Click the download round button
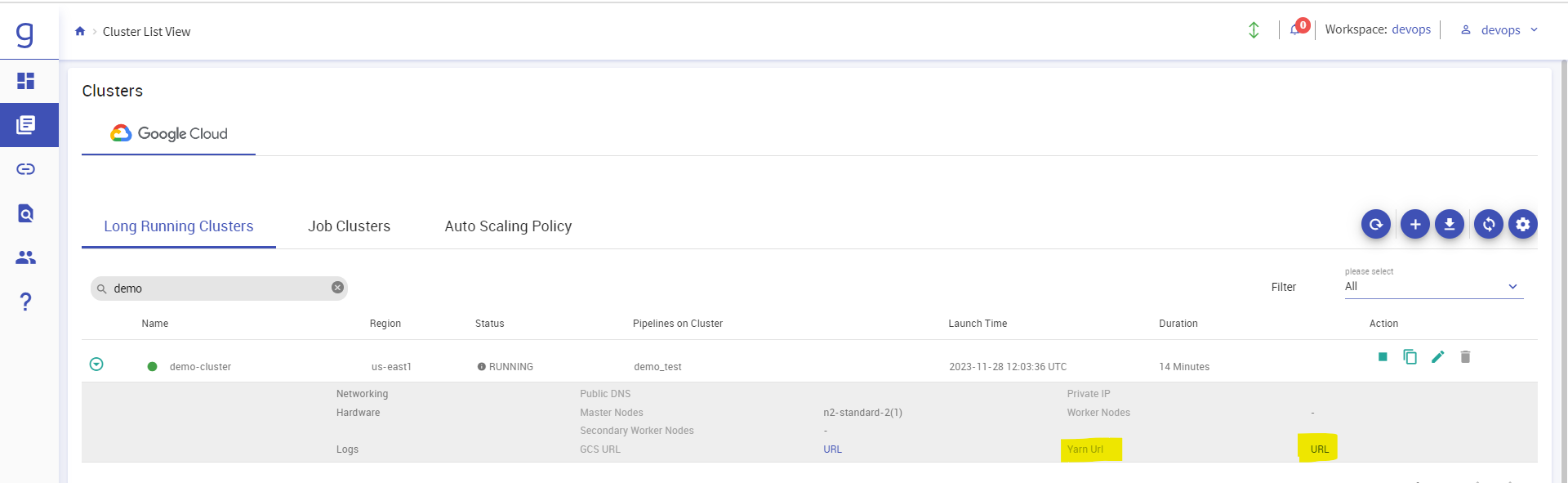This screenshot has height=483, width=1568. click(x=1450, y=224)
